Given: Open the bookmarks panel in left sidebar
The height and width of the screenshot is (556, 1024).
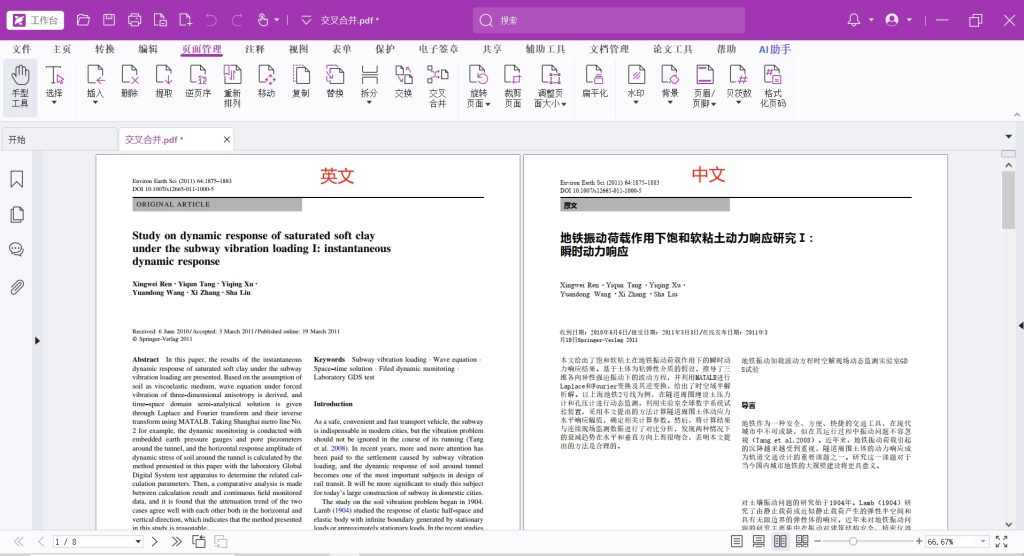Looking at the screenshot, I should click(x=17, y=179).
